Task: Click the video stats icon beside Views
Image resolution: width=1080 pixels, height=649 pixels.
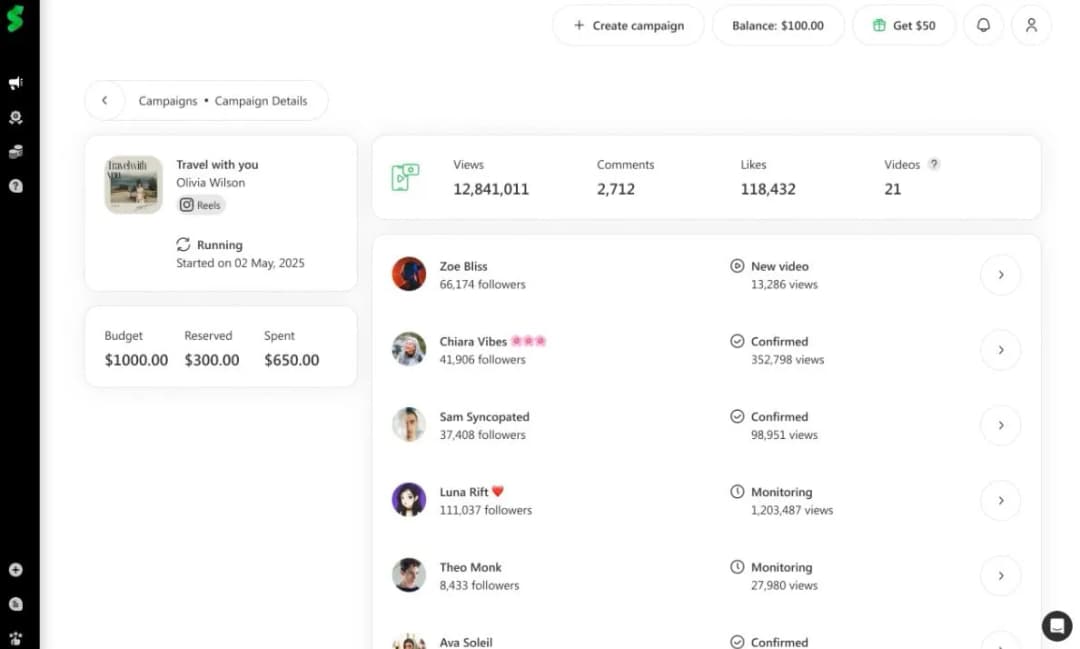Action: pyautogui.click(x=405, y=177)
